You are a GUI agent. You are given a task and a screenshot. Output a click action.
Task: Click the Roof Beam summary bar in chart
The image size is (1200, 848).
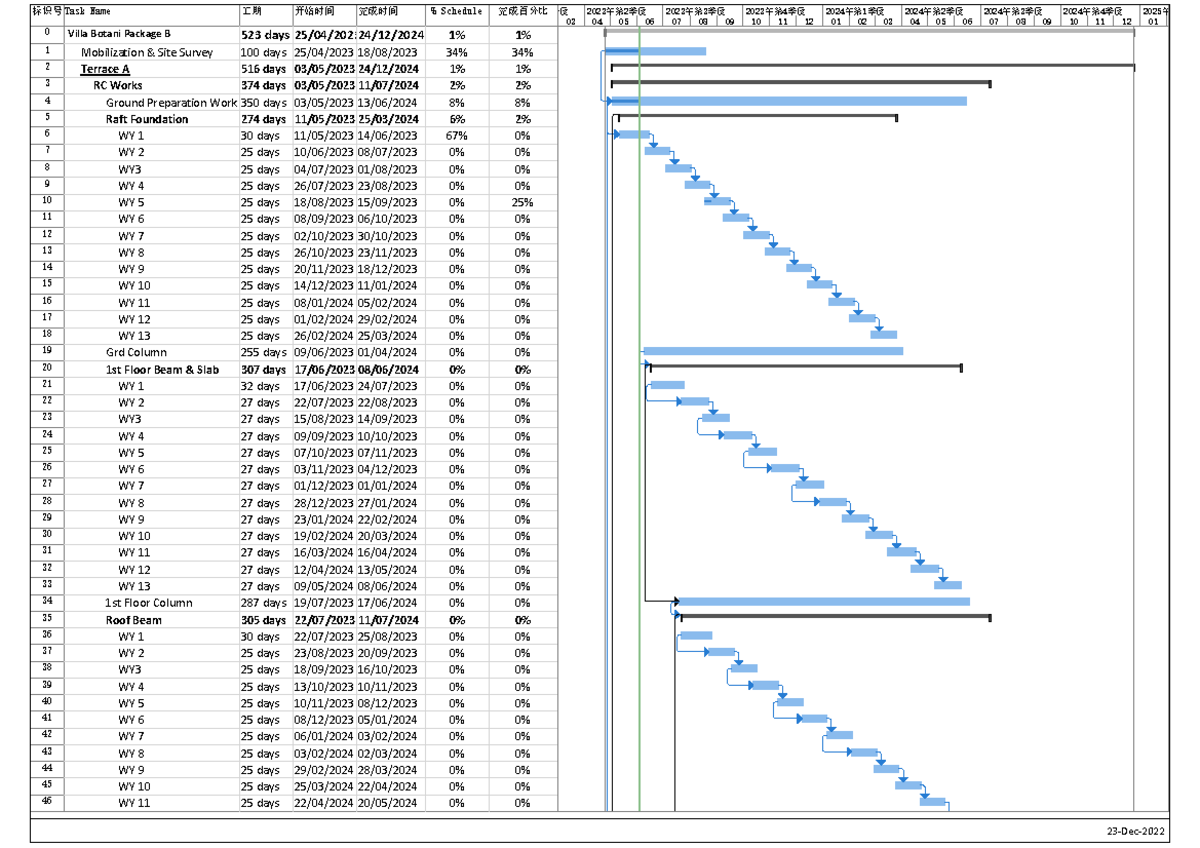point(835,617)
